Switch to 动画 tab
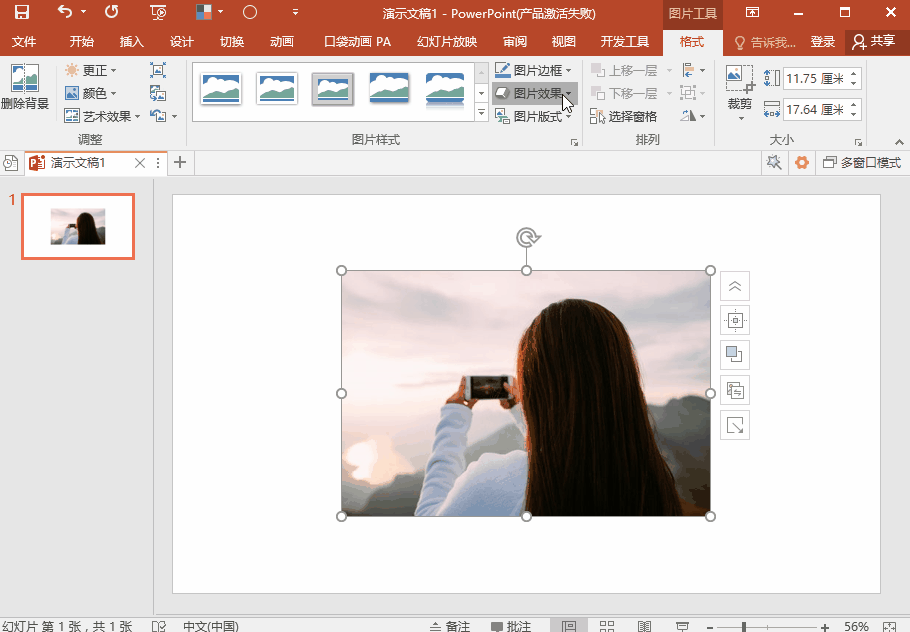Viewport: 910px width, 632px height. [x=281, y=42]
